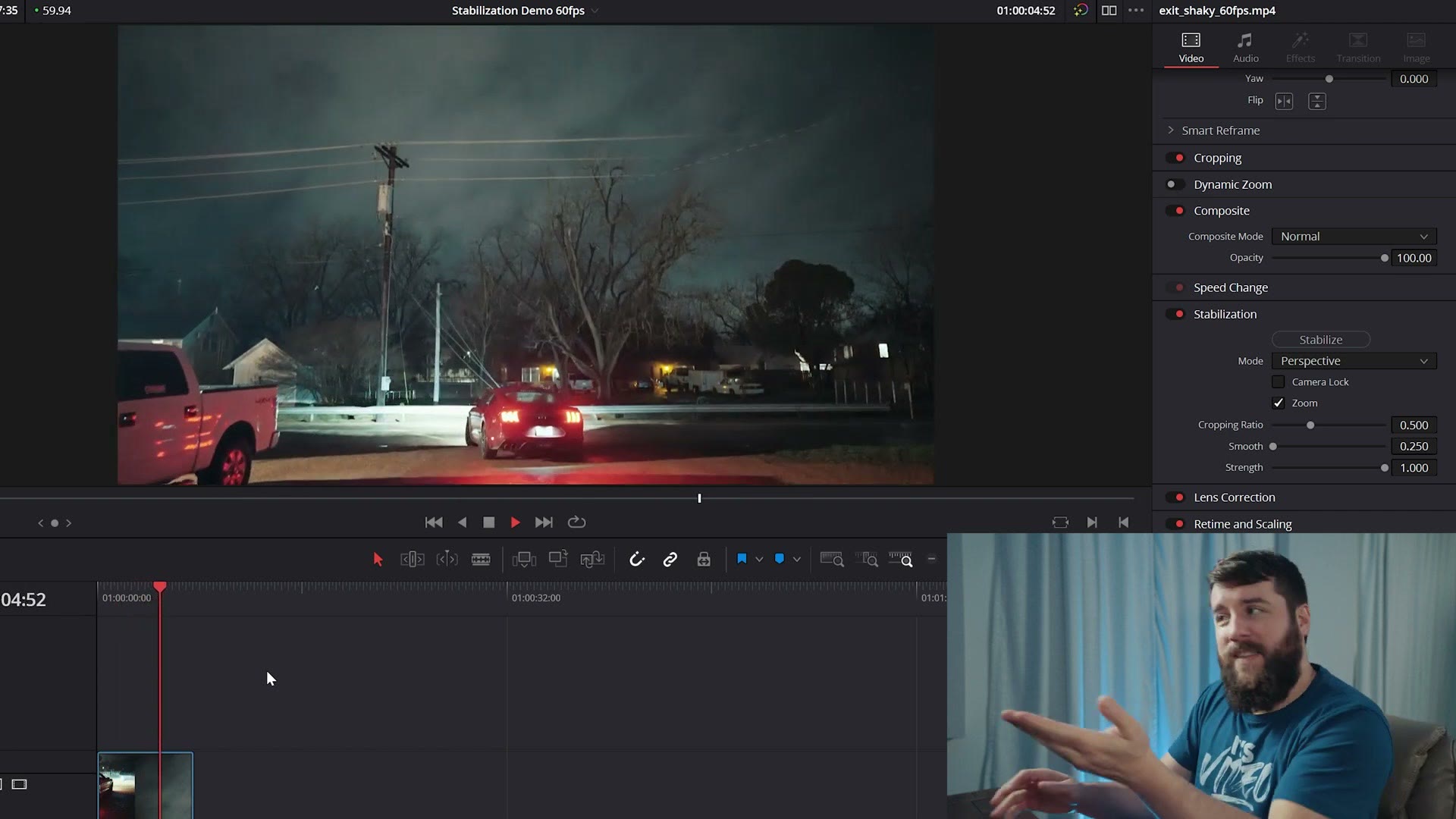Click the Flip Vertical icon
This screenshot has width=1456, height=819.
pyautogui.click(x=1317, y=101)
